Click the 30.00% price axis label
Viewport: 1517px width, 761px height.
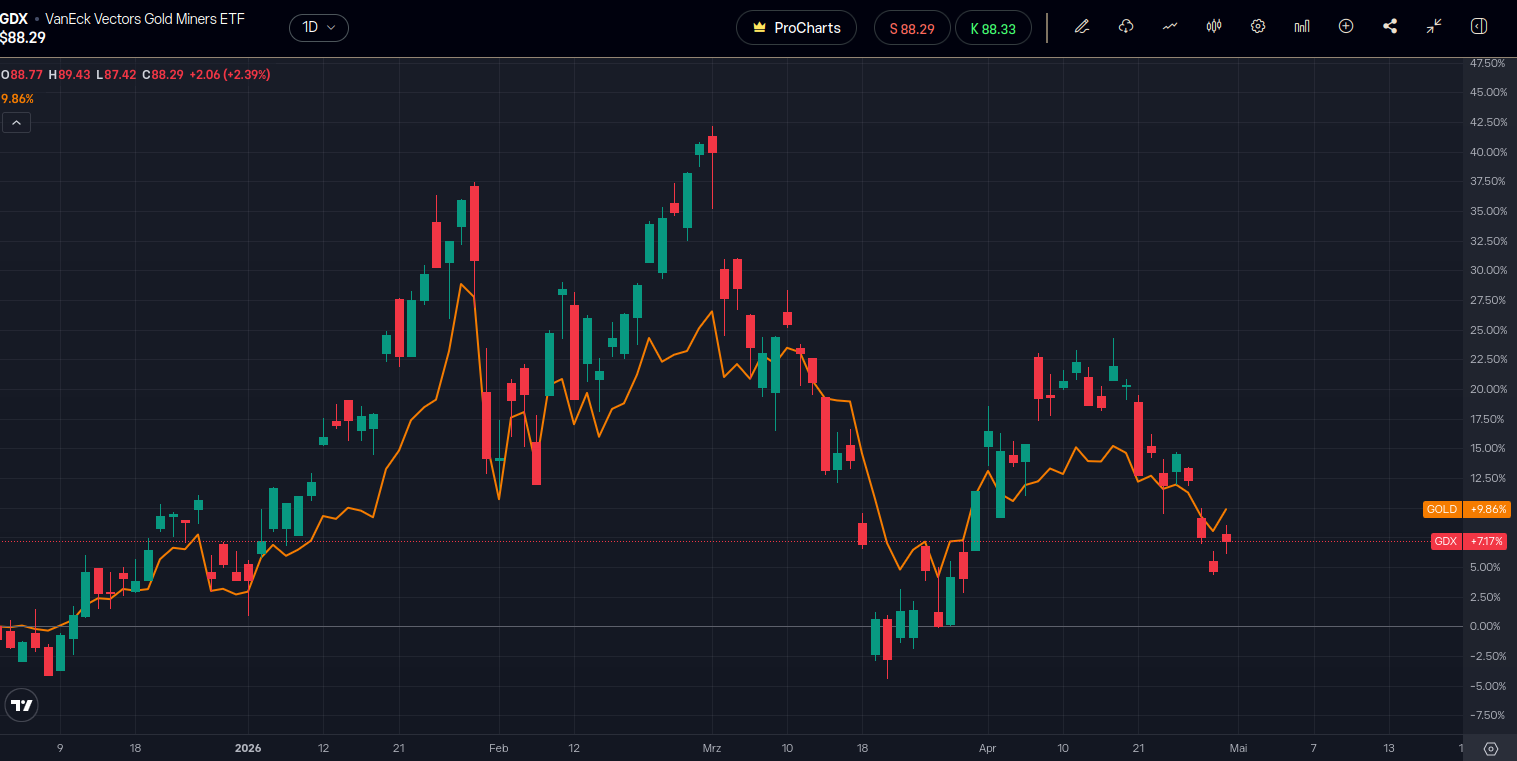click(1488, 270)
